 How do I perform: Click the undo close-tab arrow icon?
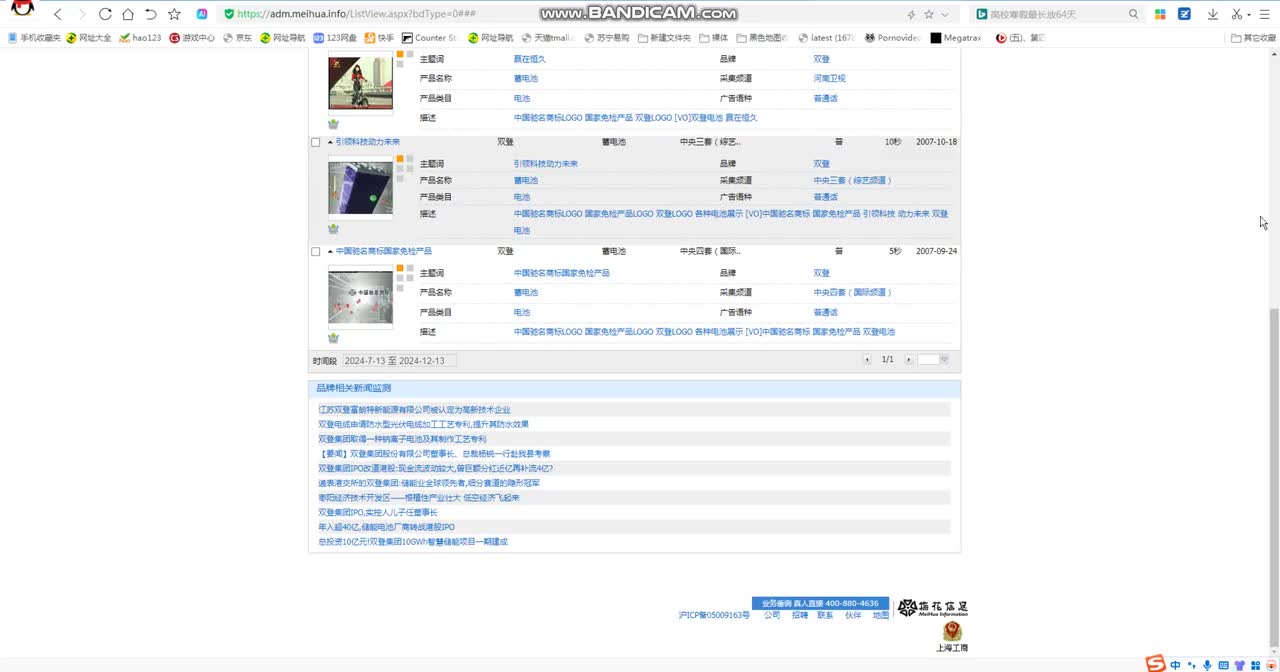tap(150, 14)
